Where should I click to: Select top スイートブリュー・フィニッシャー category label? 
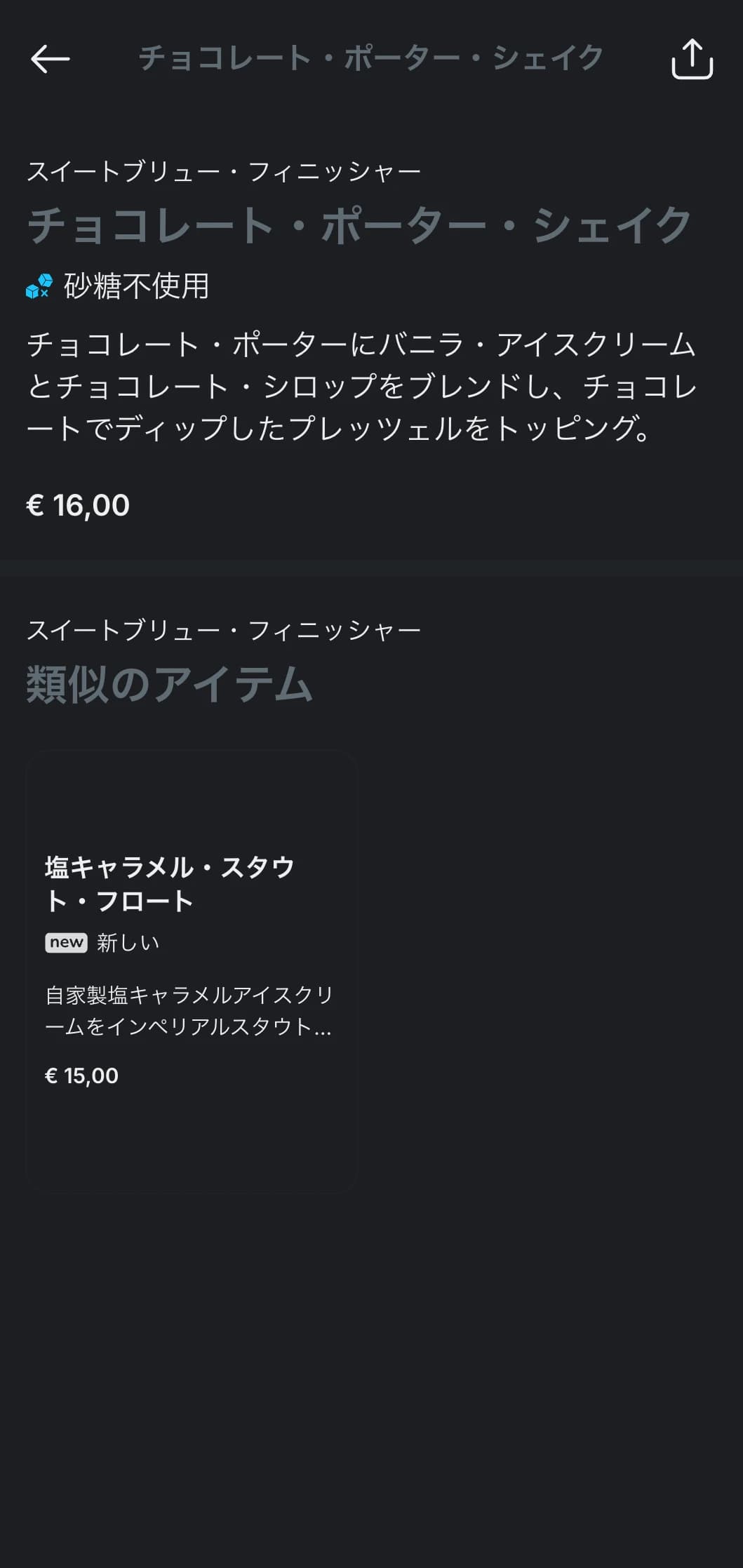pyautogui.click(x=224, y=172)
